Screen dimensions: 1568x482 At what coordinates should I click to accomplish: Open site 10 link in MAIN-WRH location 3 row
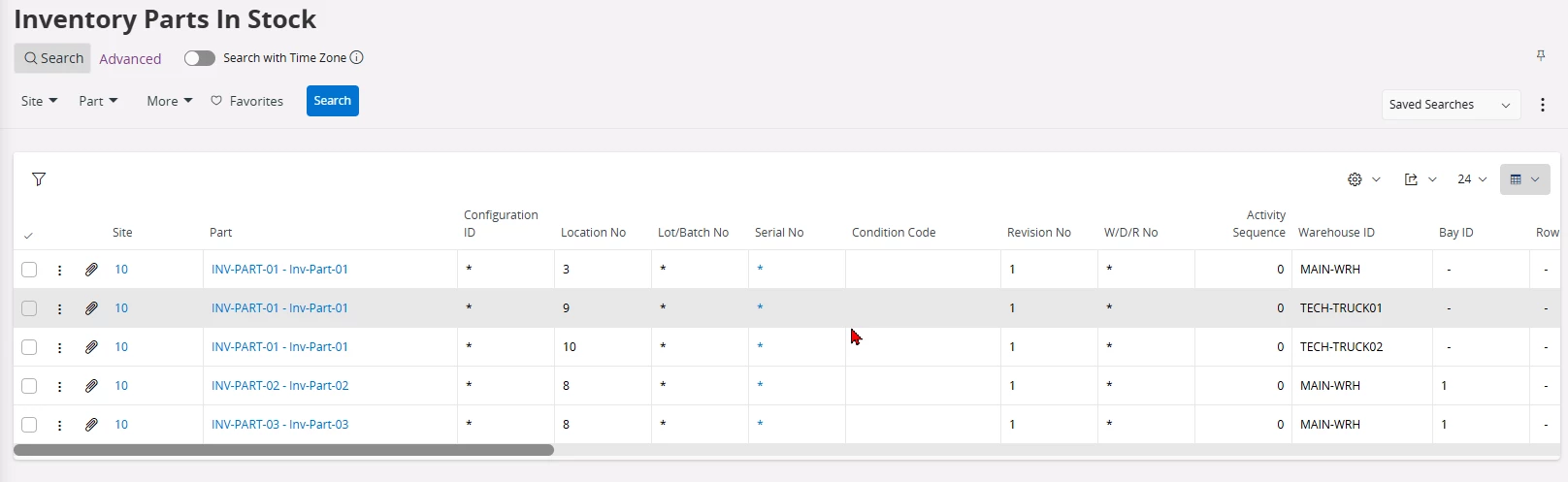121,270
